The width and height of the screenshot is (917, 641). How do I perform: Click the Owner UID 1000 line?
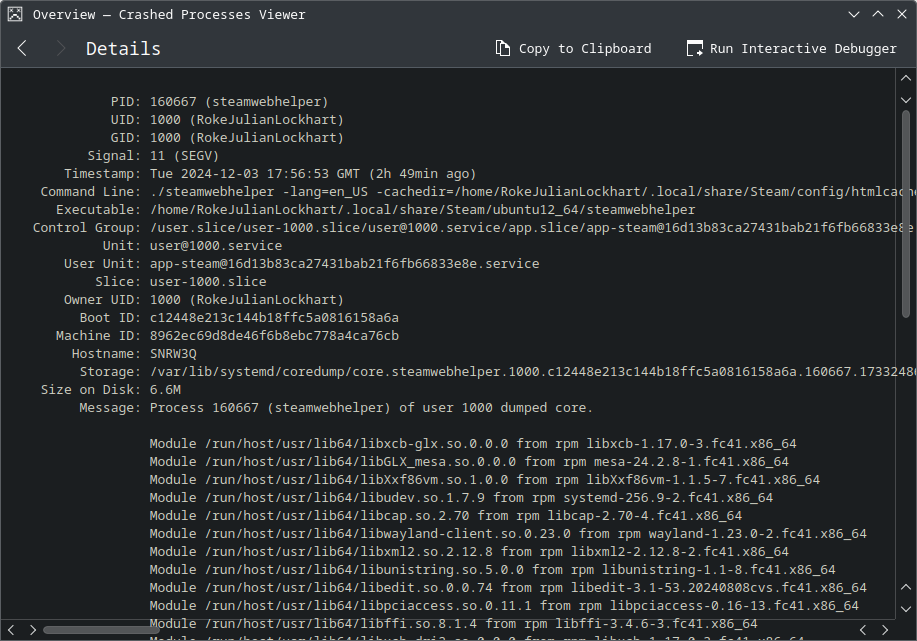204,300
